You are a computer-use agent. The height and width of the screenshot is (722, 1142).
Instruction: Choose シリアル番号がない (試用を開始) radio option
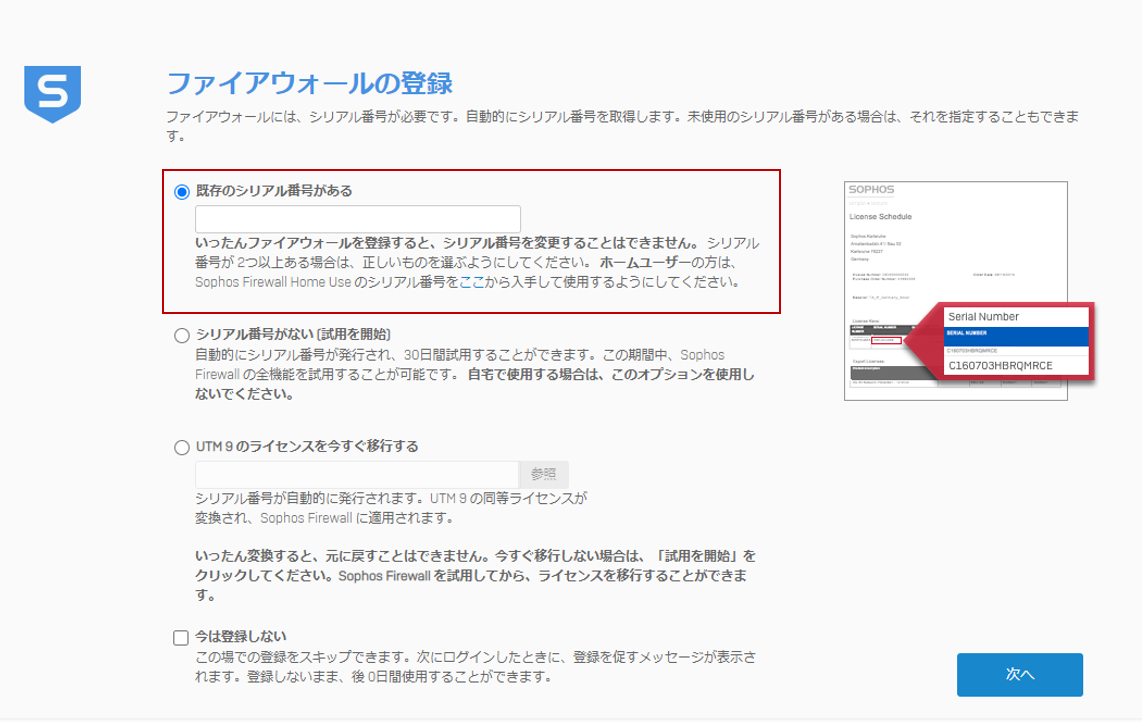[182, 335]
